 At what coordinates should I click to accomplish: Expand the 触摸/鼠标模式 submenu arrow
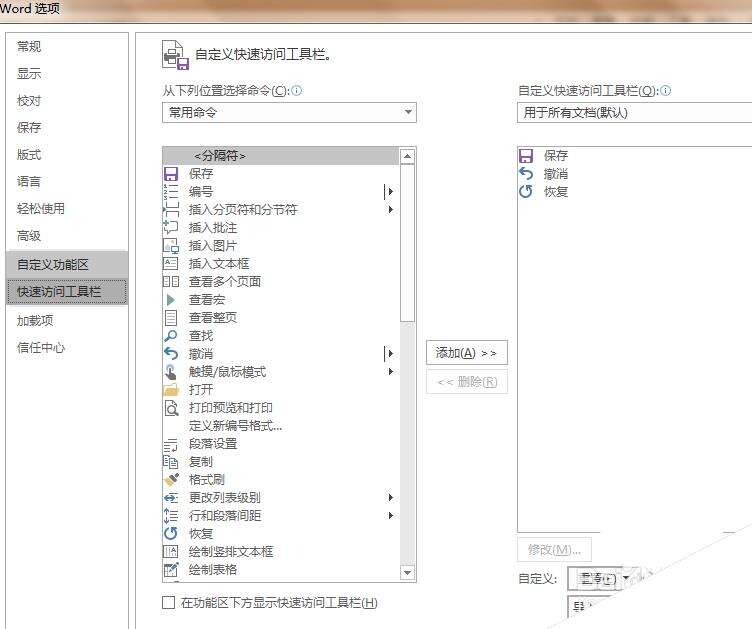pyautogui.click(x=391, y=372)
